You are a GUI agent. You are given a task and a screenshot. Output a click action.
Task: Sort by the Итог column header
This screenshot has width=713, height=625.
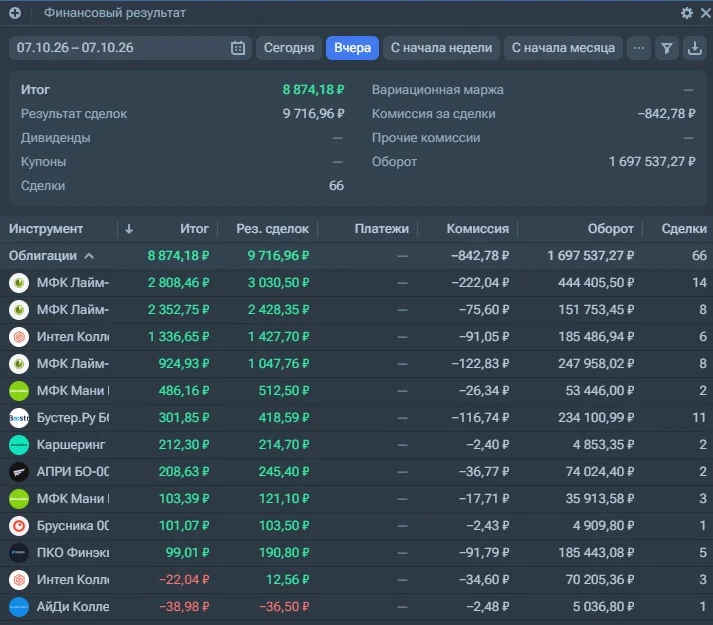pos(194,229)
